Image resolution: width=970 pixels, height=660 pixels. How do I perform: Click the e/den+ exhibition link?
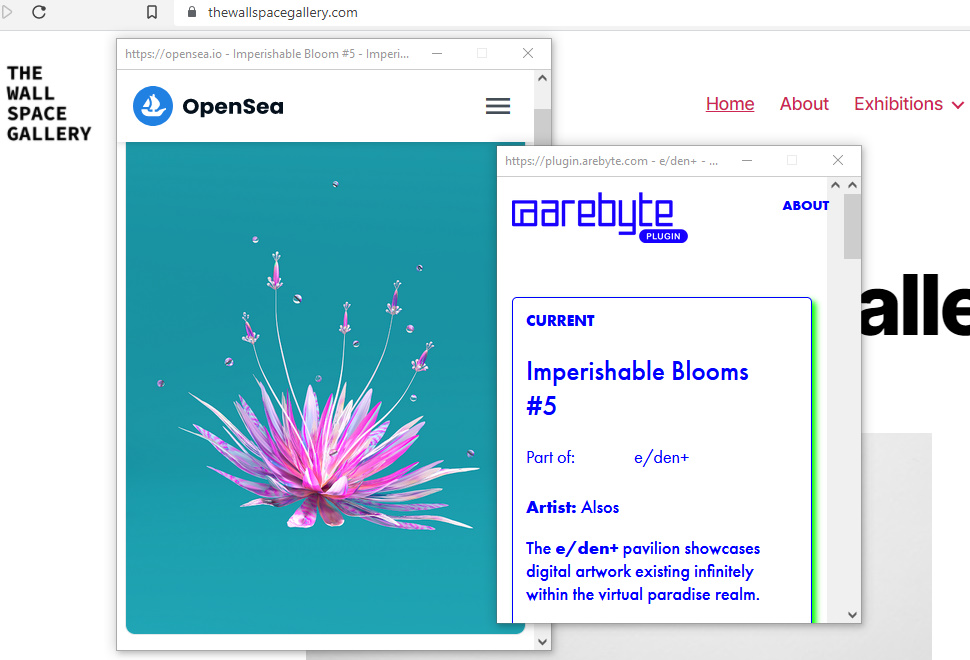click(x=661, y=457)
